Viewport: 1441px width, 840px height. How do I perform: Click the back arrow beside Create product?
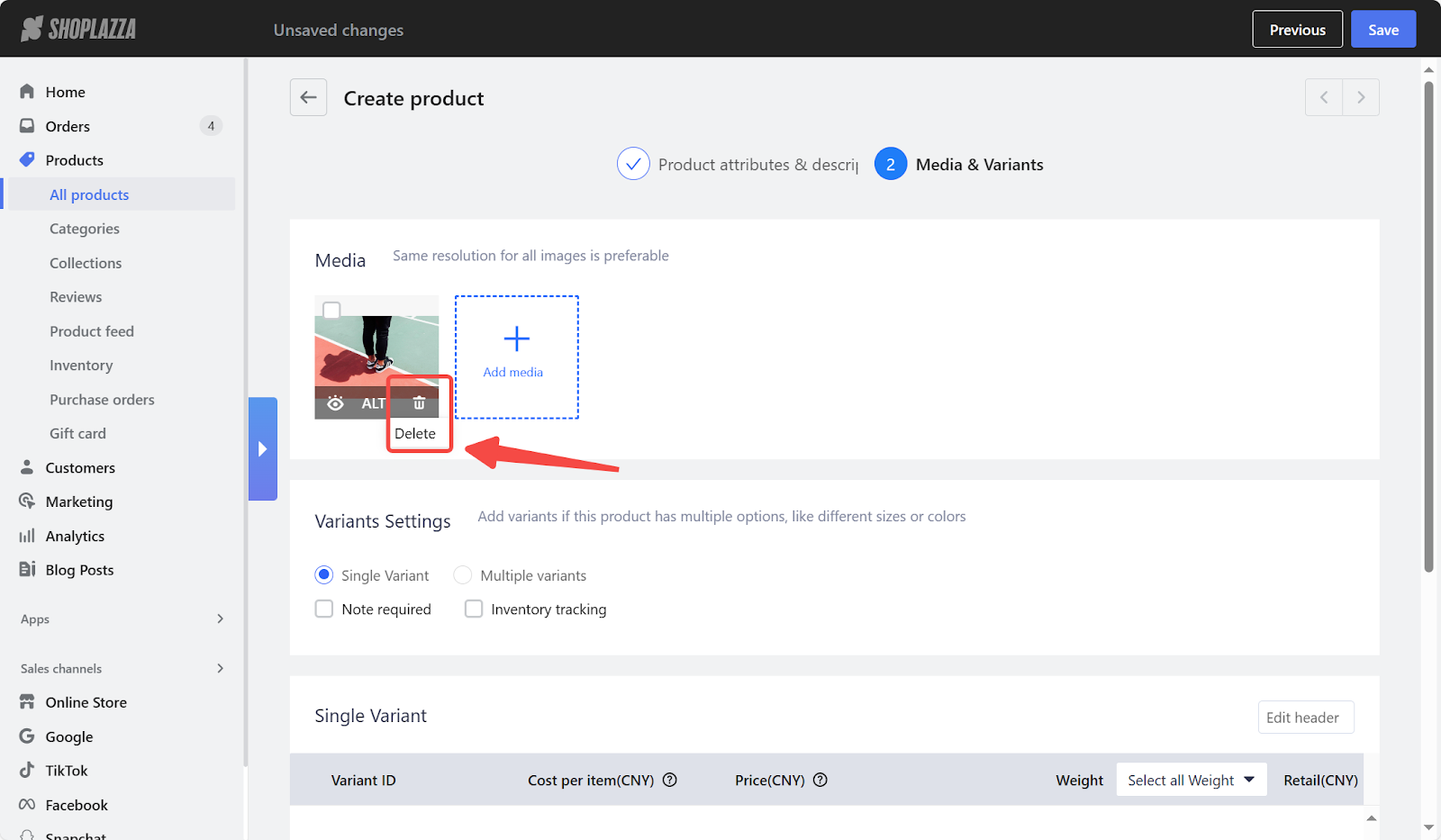[x=308, y=97]
